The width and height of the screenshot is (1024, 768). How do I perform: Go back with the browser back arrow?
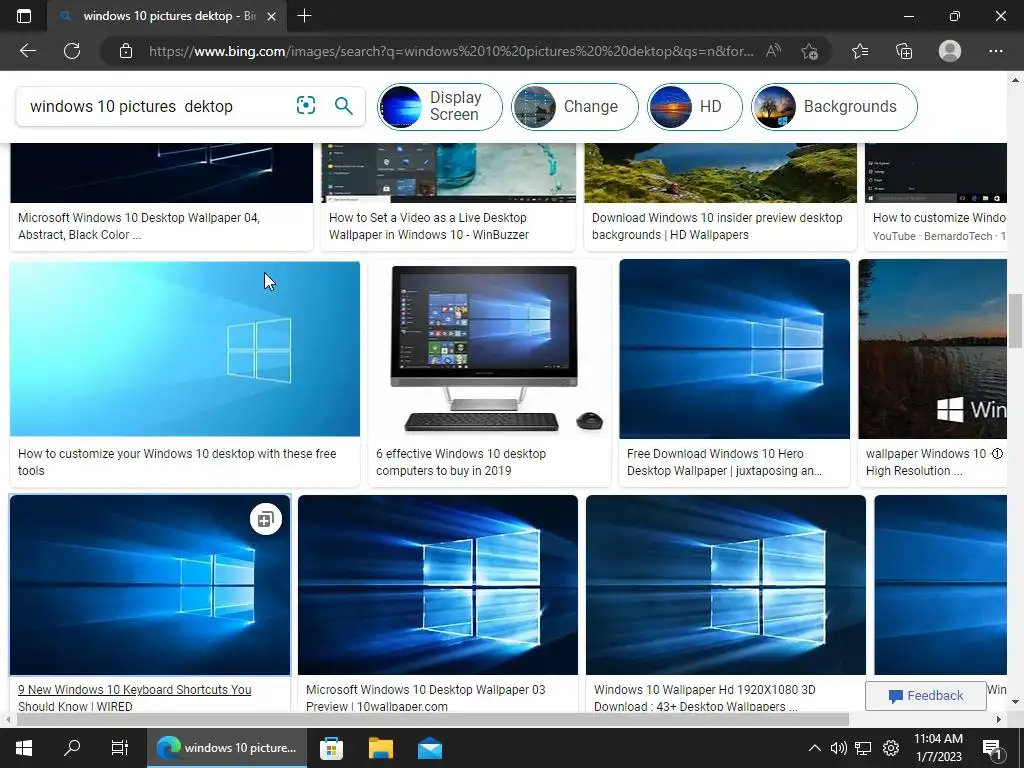click(x=27, y=51)
